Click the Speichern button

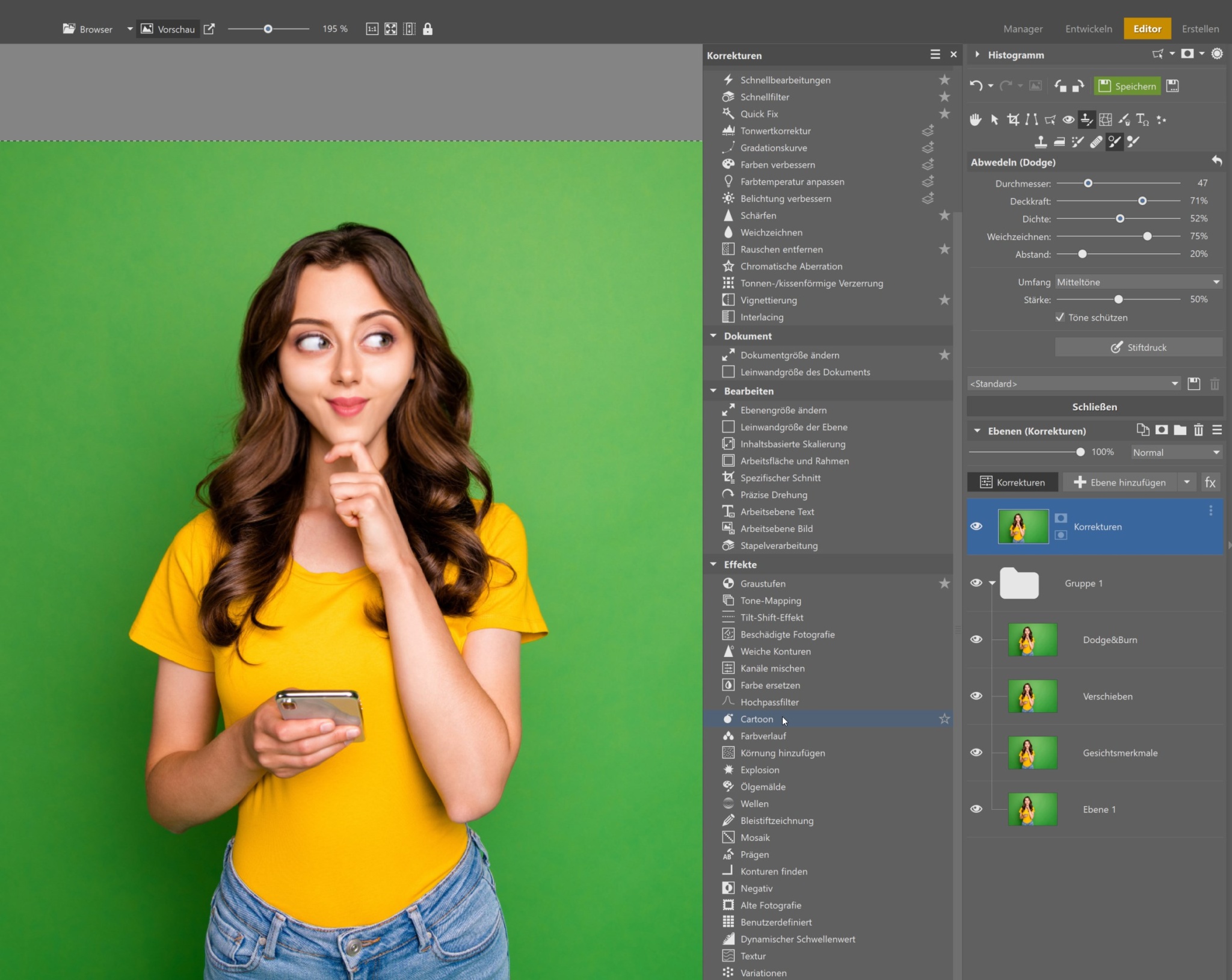tap(1127, 86)
